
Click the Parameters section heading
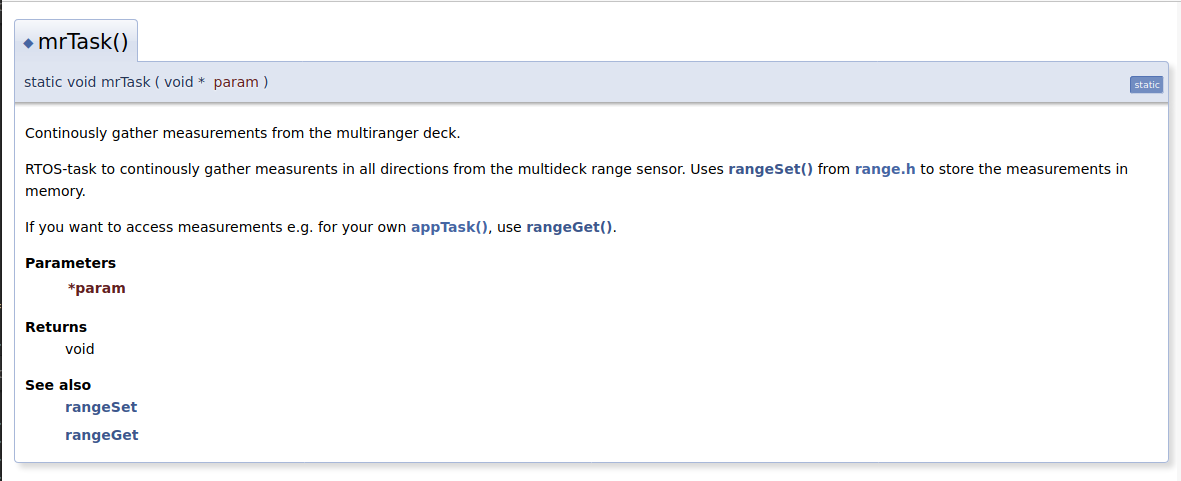(x=70, y=263)
